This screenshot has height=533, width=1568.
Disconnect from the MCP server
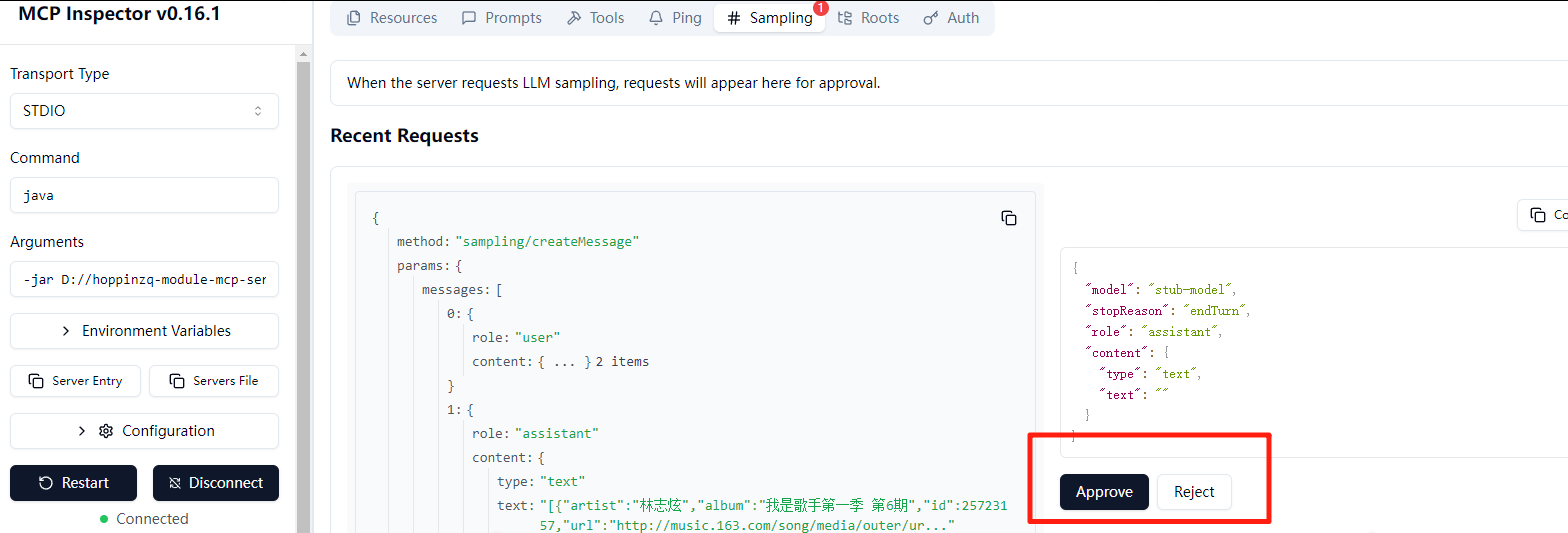tap(215, 483)
